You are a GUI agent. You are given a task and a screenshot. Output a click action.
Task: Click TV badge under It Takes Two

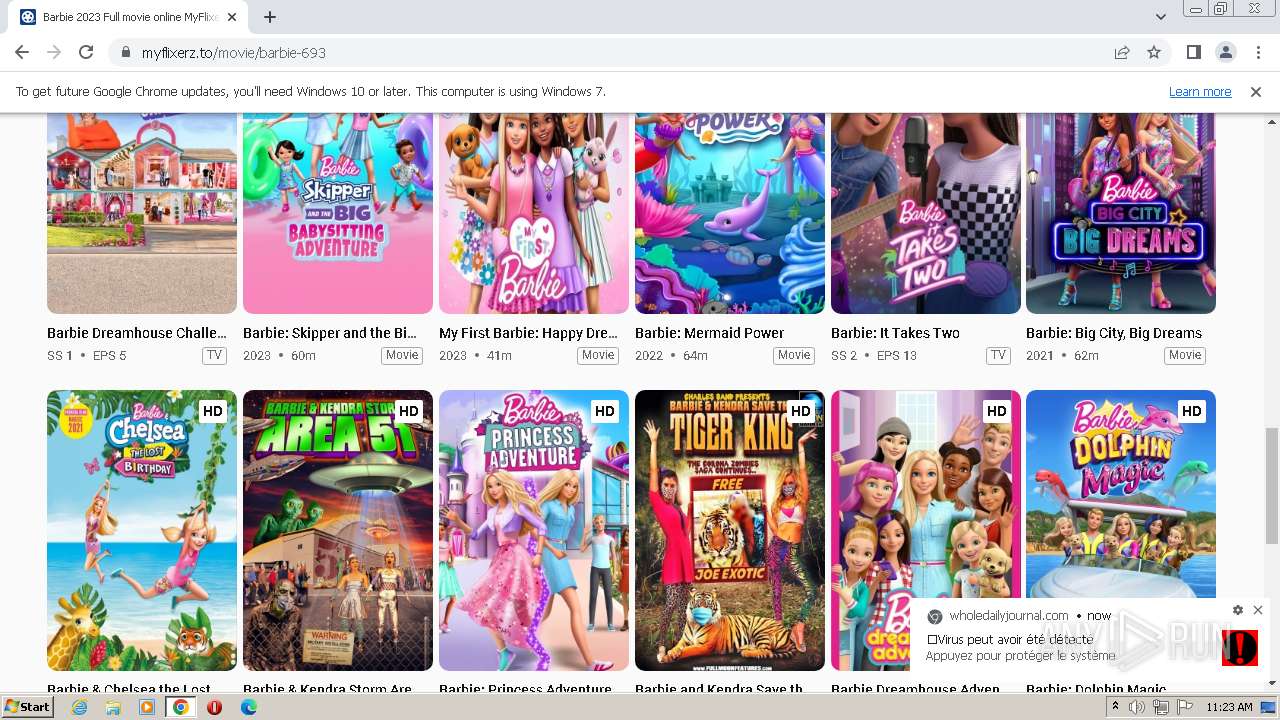coord(998,355)
